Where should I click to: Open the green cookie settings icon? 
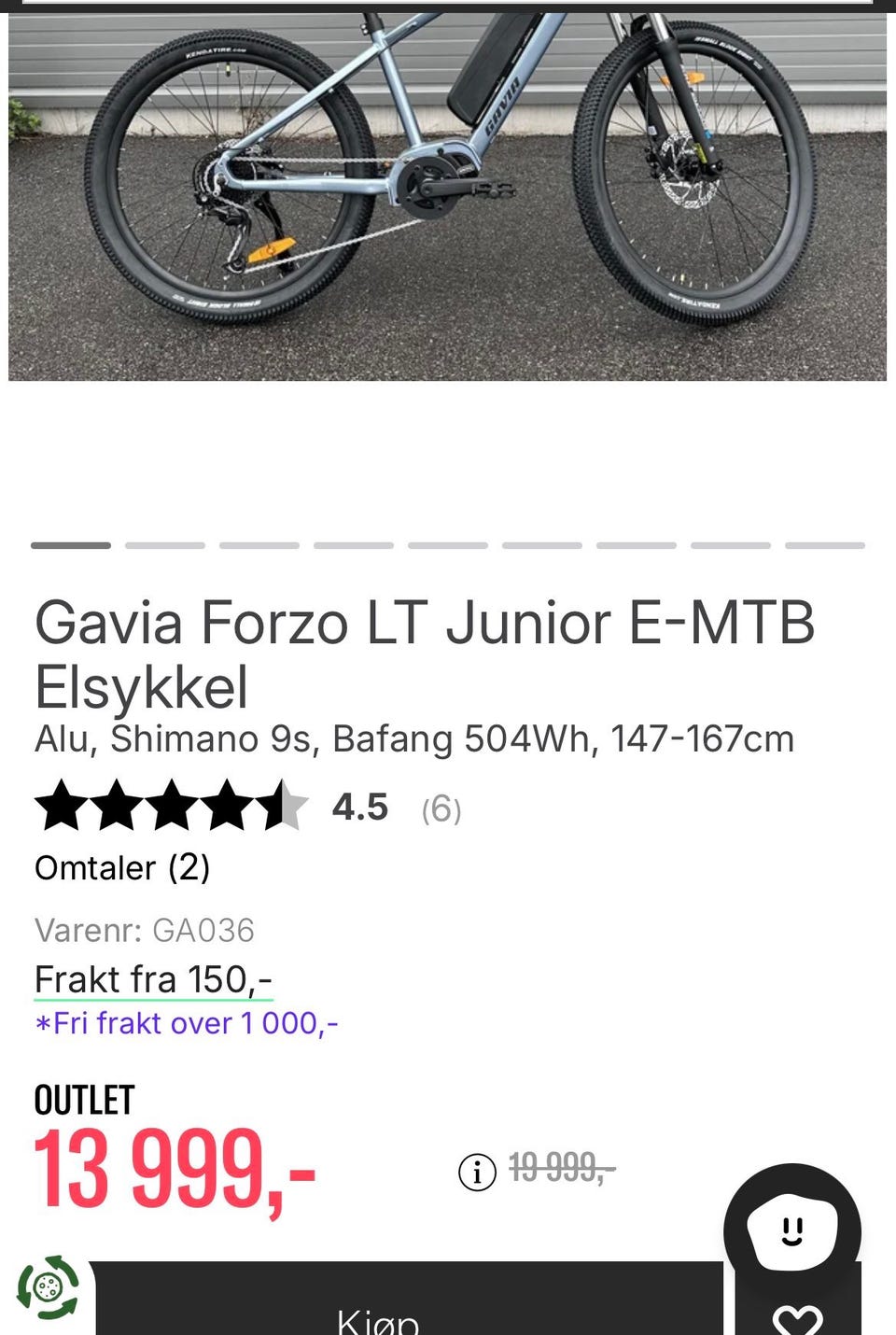pyautogui.click(x=48, y=1287)
